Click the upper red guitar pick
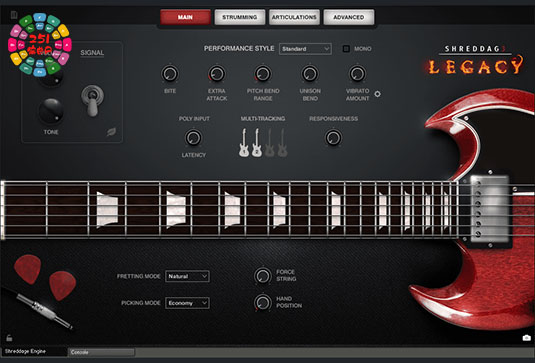The width and height of the screenshot is (535, 363). click(x=28, y=269)
